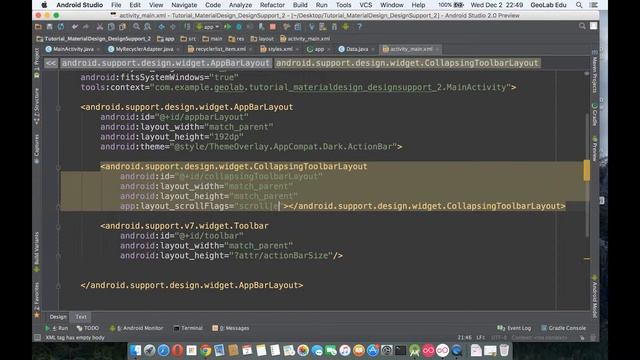Switch to the Design view tab
The height and width of the screenshot is (360, 640).
tap(58, 317)
